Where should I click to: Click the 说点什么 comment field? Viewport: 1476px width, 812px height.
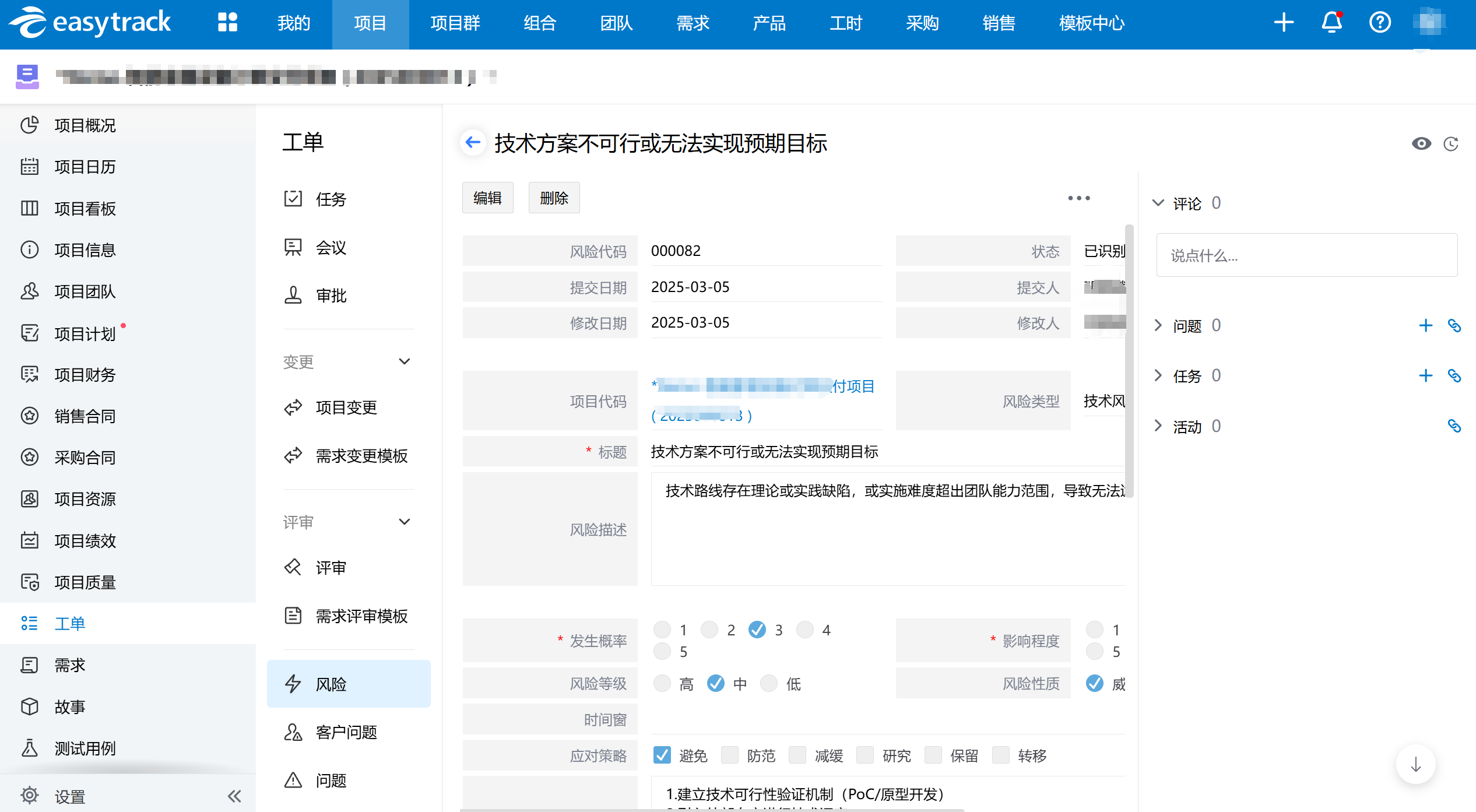[x=1306, y=255]
